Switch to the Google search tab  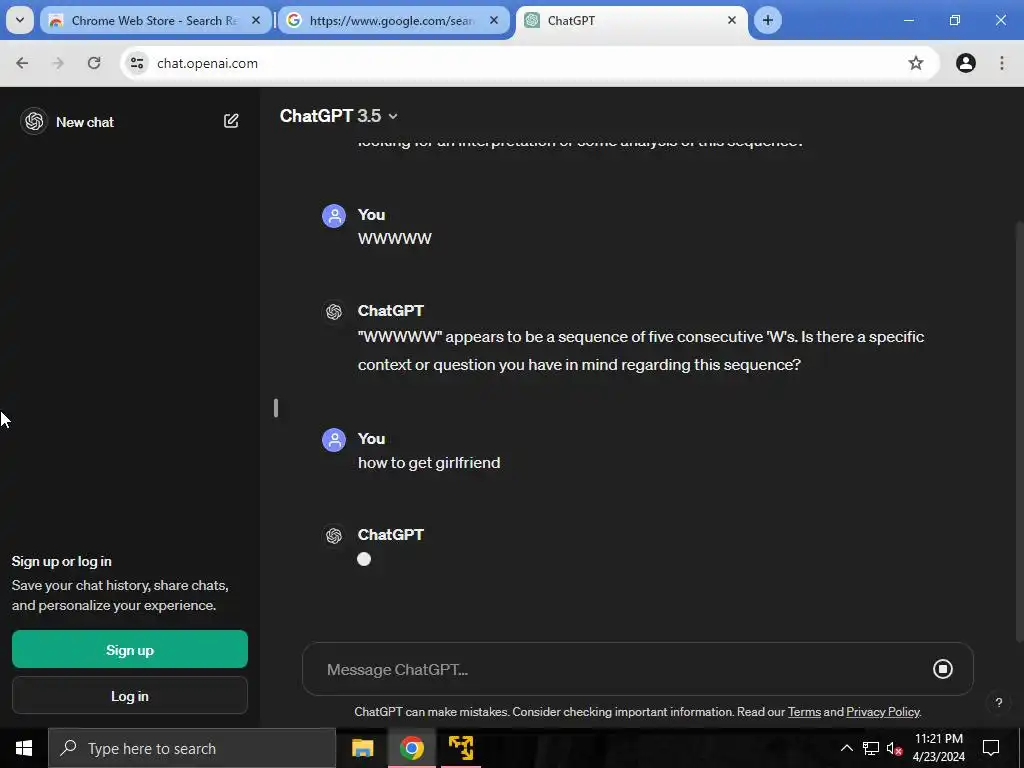[394, 20]
